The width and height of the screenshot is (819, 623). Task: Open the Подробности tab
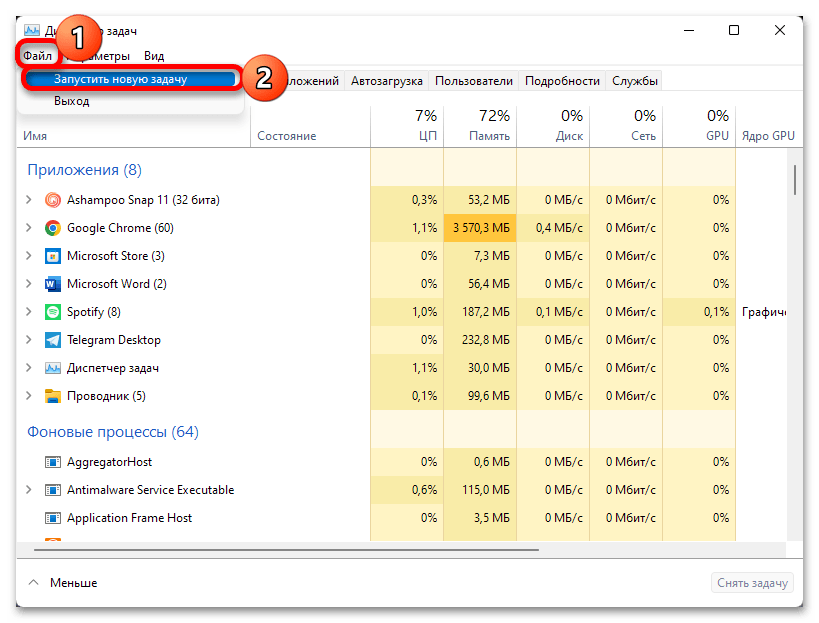(562, 81)
